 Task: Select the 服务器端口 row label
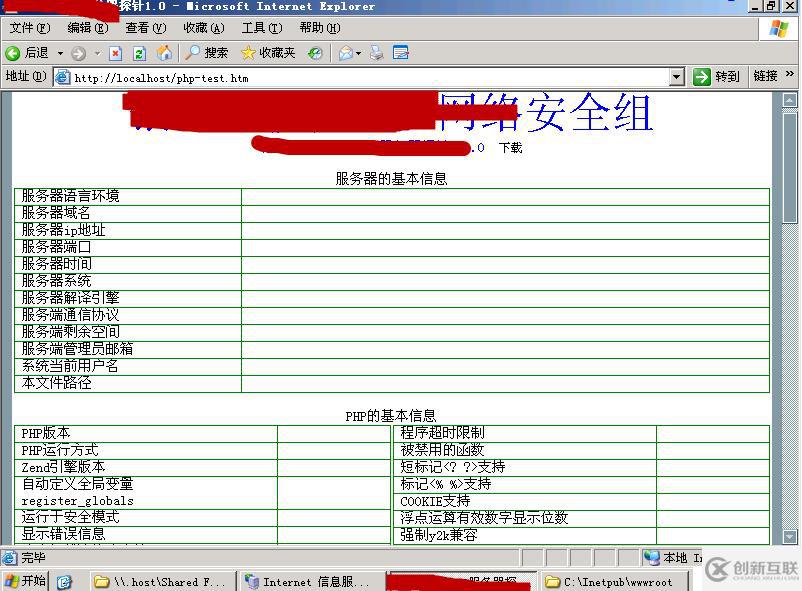point(56,247)
